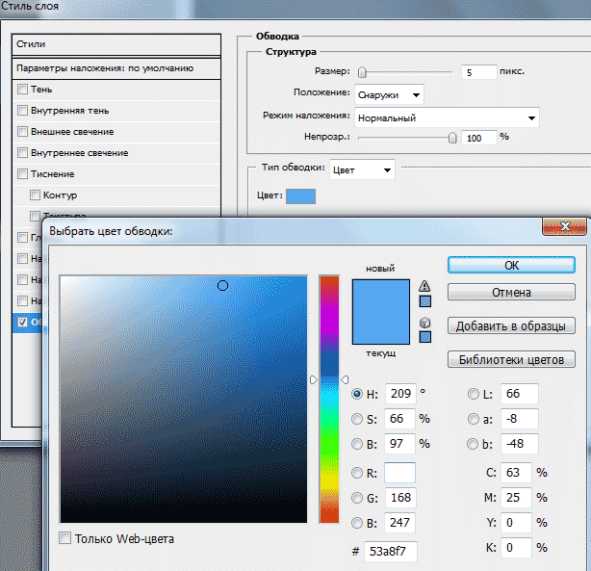Click the Добавить в образцы button

coord(511,326)
